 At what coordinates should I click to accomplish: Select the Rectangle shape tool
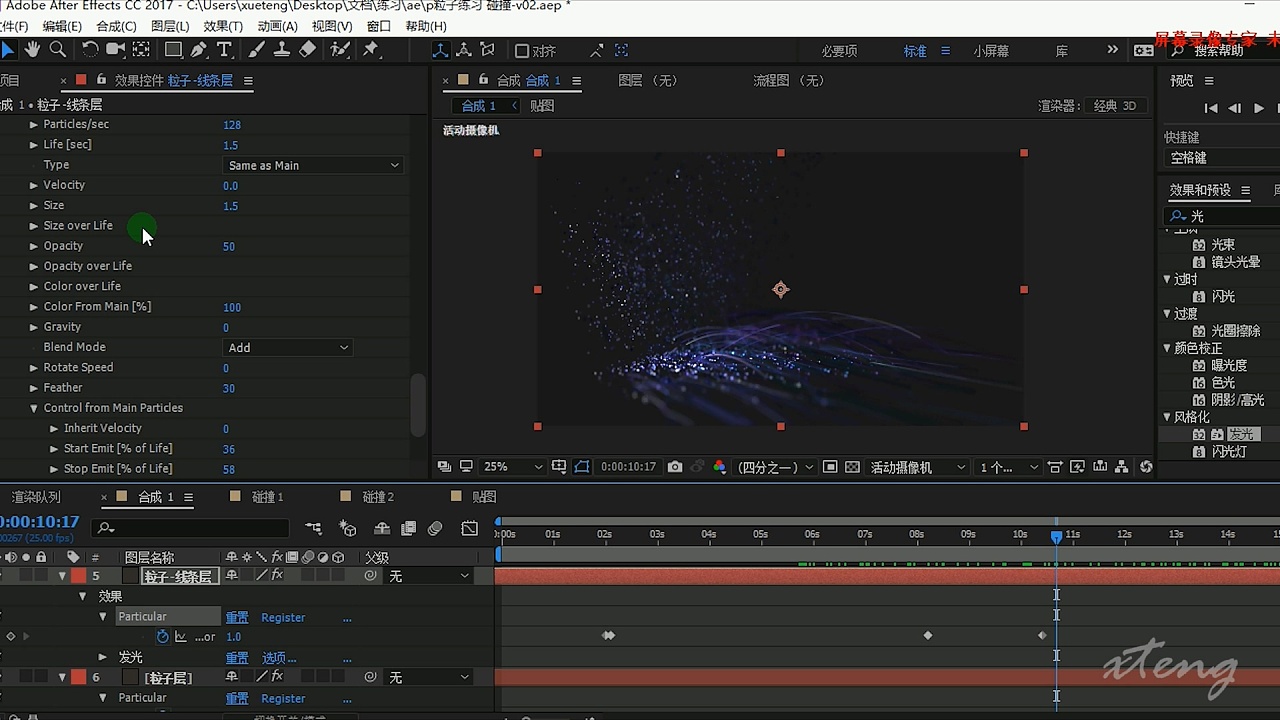click(173, 49)
